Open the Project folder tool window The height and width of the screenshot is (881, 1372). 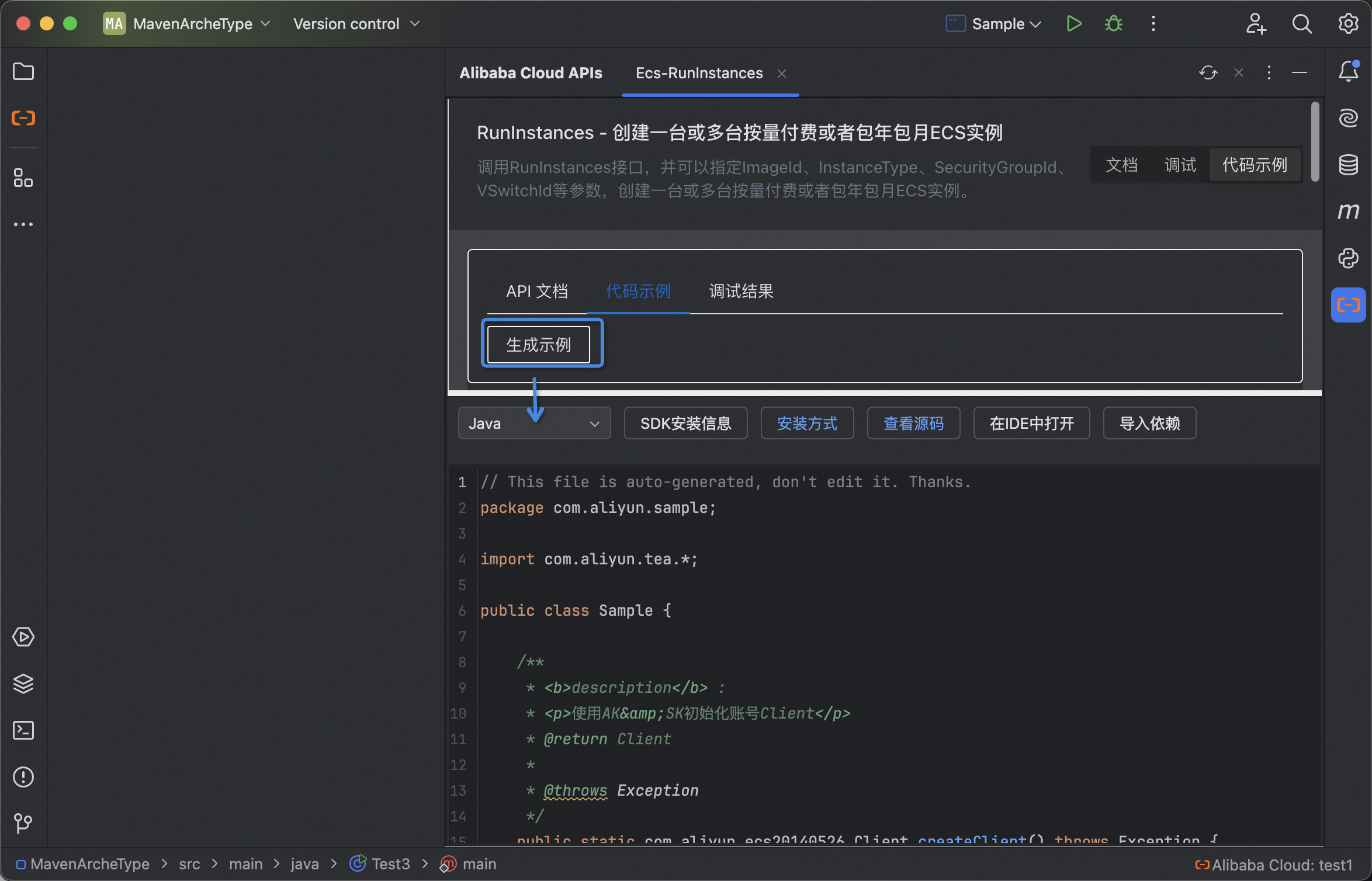point(23,72)
